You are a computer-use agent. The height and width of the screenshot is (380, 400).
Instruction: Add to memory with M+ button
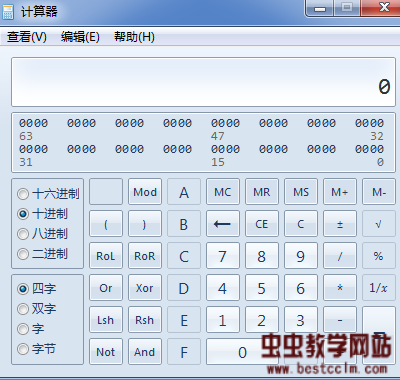click(340, 192)
